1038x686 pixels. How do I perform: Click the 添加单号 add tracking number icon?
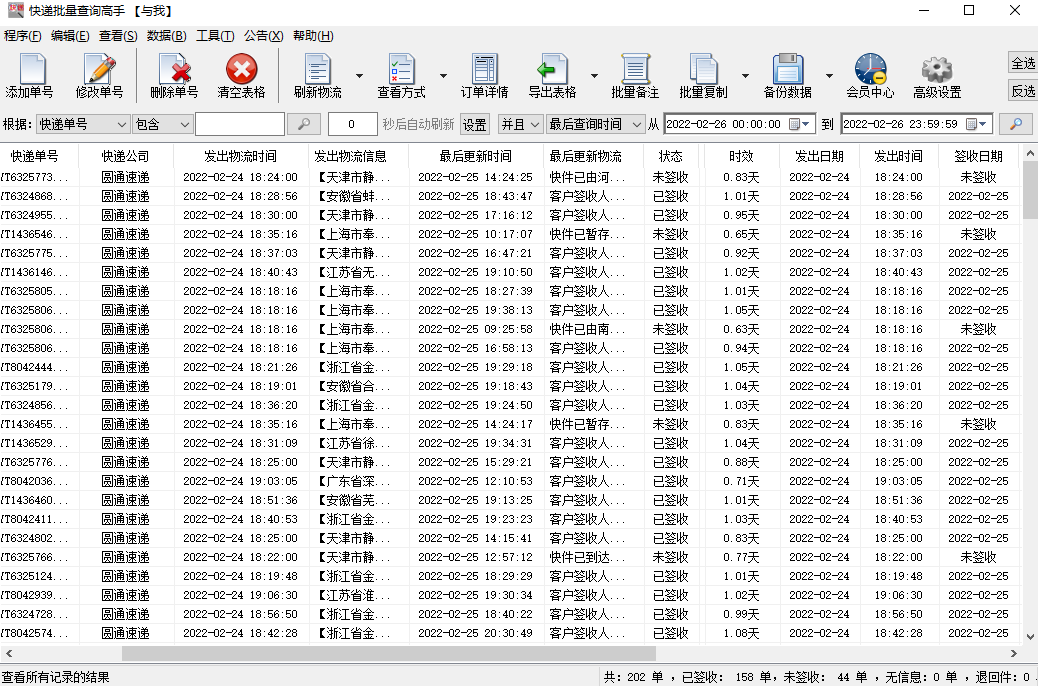click(29, 76)
